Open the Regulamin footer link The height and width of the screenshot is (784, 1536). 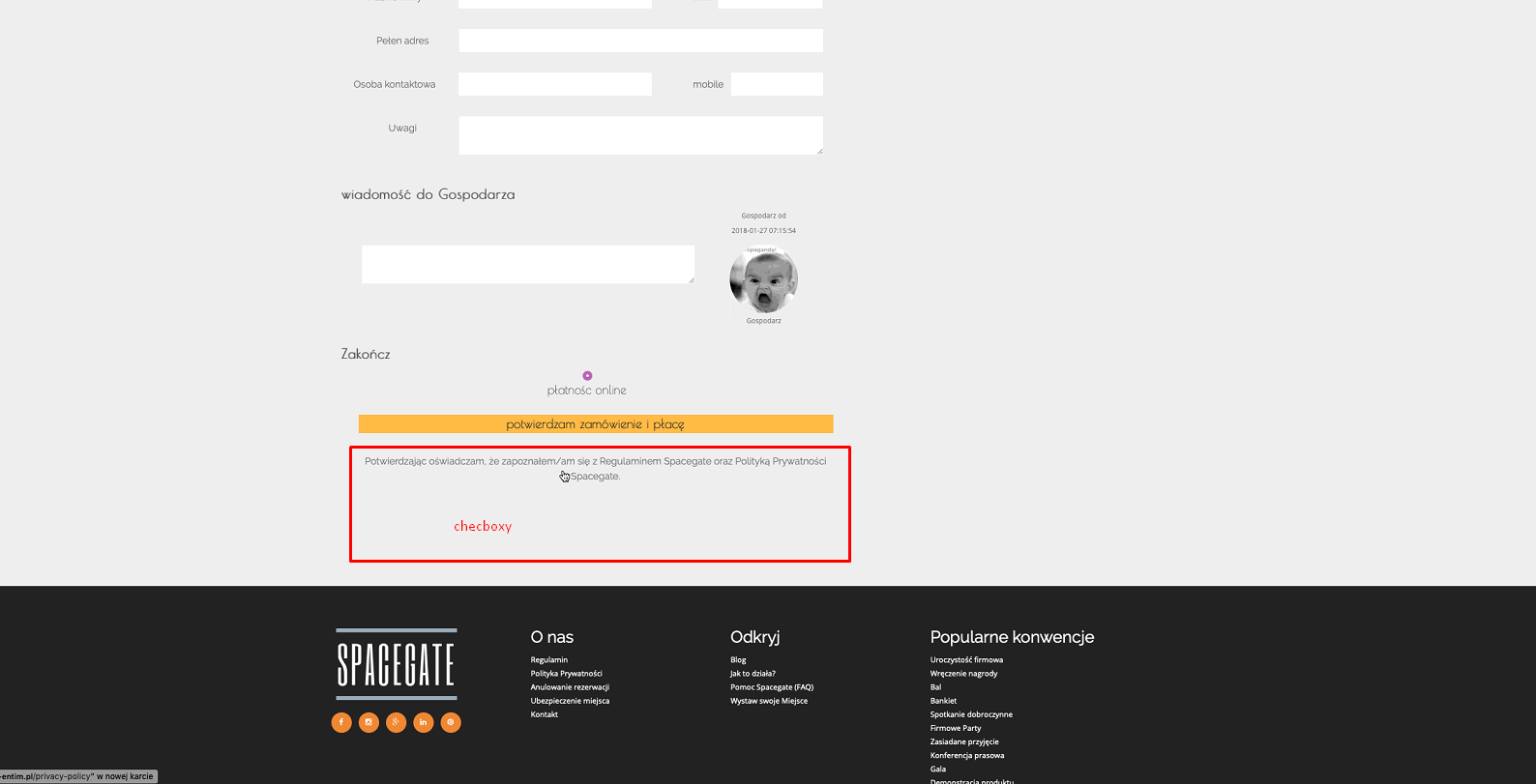point(549,660)
